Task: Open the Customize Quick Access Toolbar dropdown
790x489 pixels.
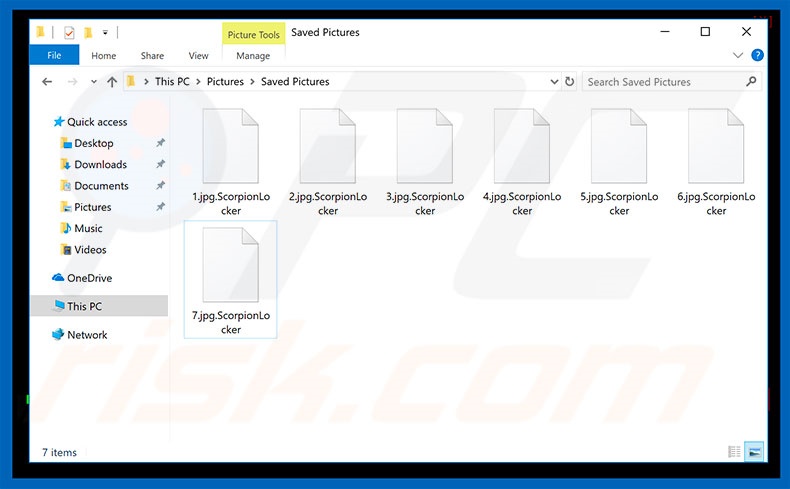Action: 105,33
